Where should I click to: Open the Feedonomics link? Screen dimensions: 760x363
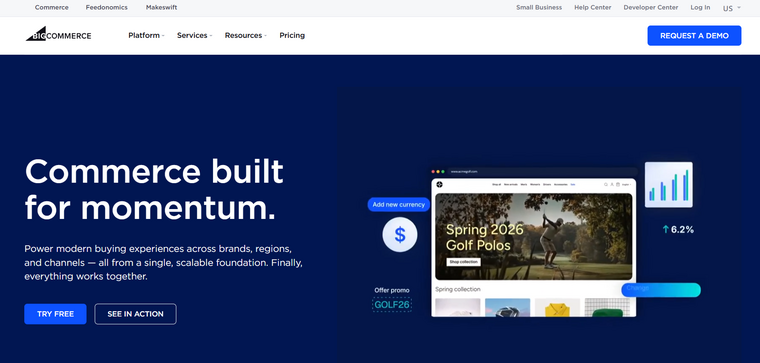[x=107, y=7]
